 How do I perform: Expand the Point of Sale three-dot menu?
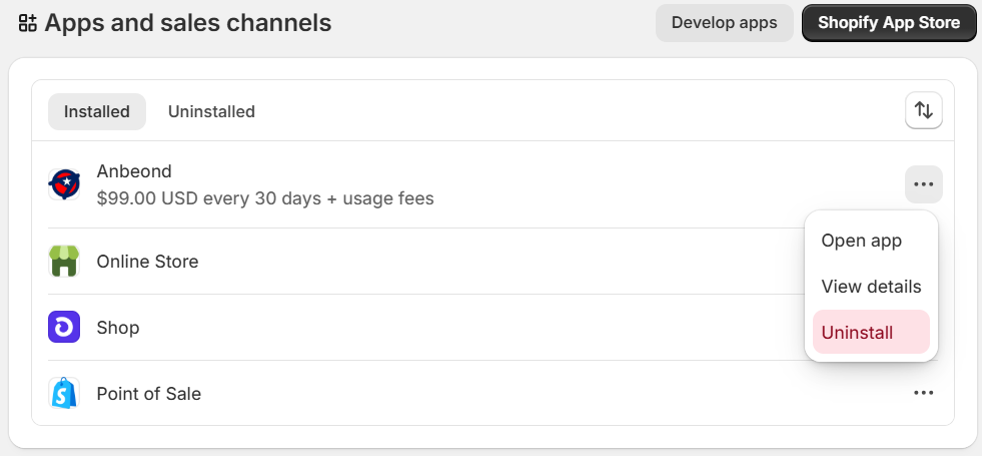coord(923,393)
